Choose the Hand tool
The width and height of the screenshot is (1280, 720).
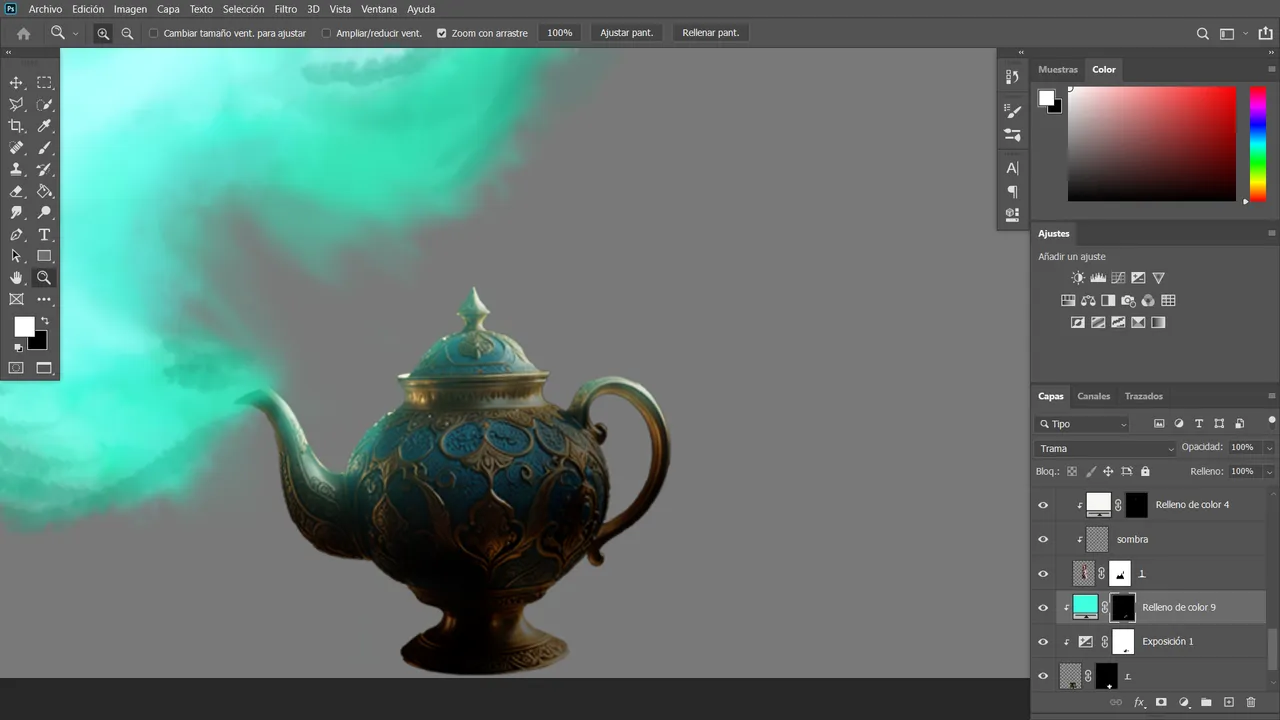16,278
